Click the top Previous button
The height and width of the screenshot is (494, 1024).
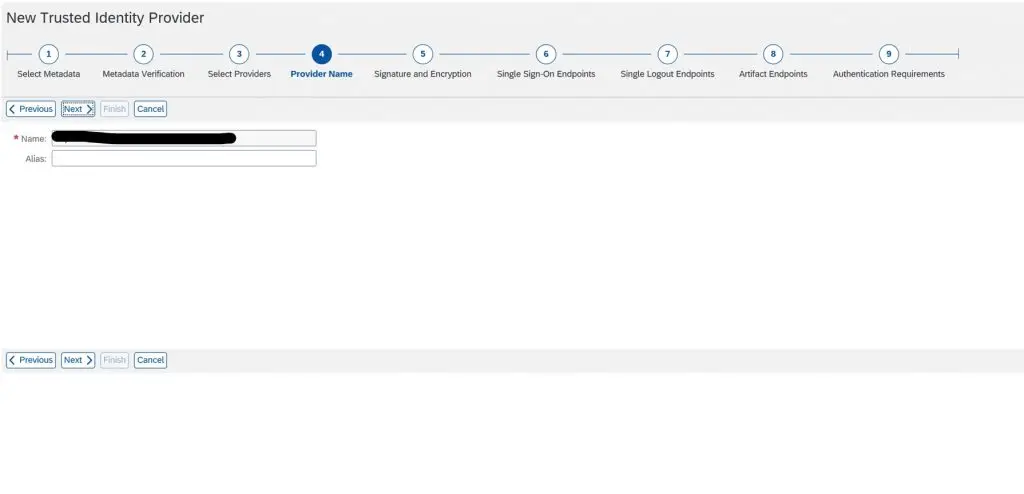click(x=31, y=109)
